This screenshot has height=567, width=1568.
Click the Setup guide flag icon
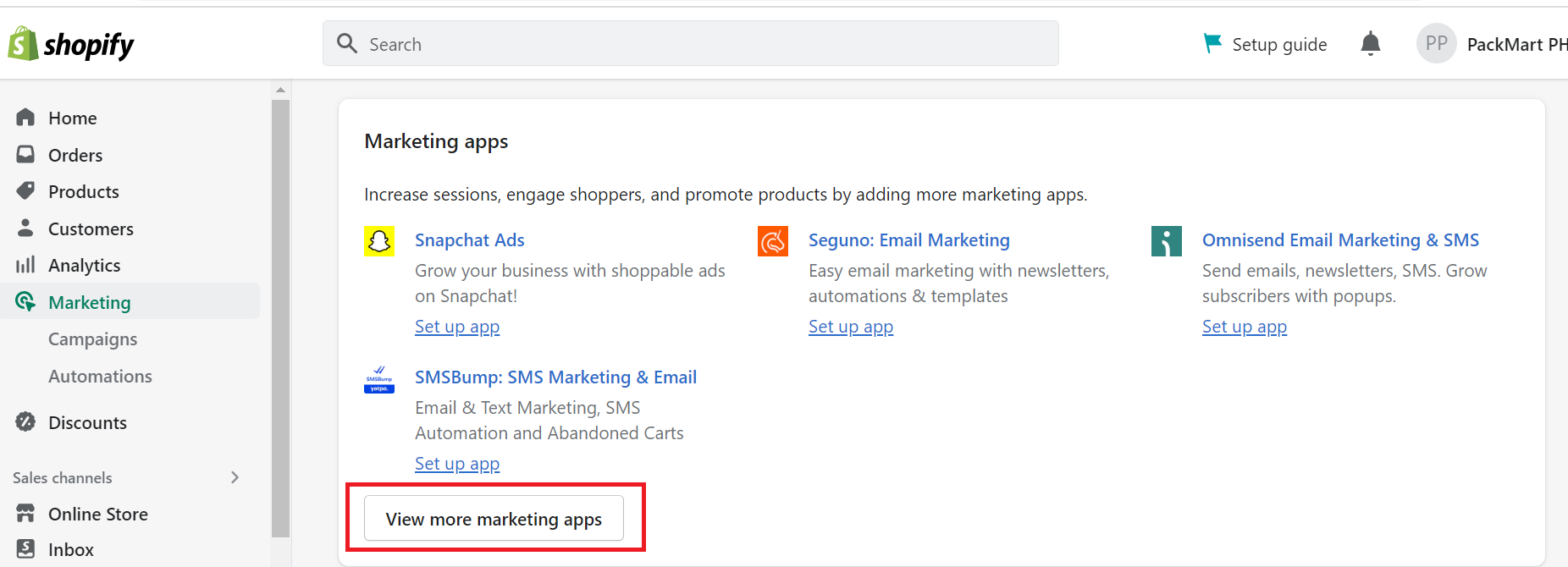tap(1212, 43)
